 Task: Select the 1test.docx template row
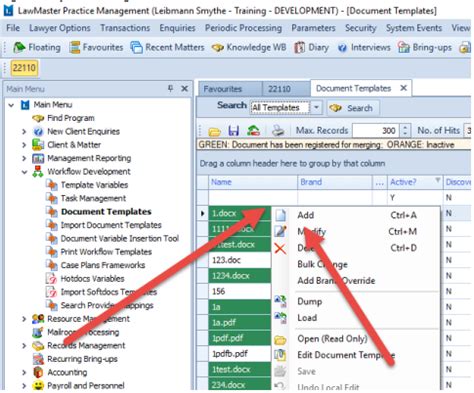(240, 369)
